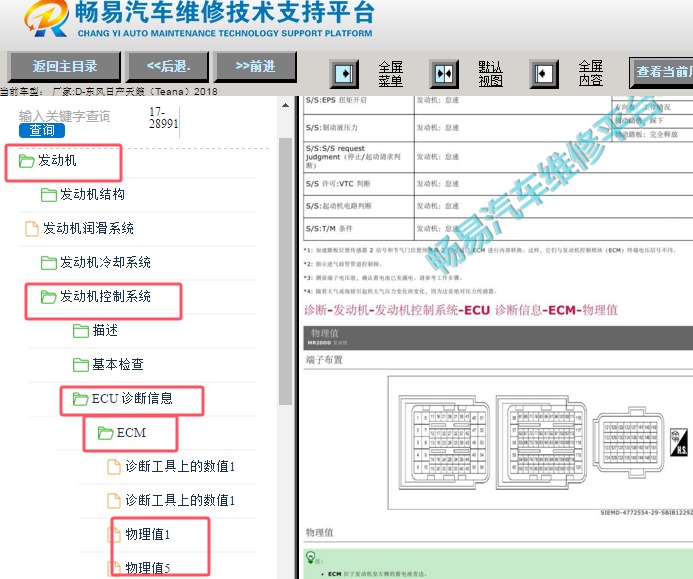The image size is (693, 579).
Task: Click the green note lightbulb icon
Action: pyautogui.click(x=311, y=557)
